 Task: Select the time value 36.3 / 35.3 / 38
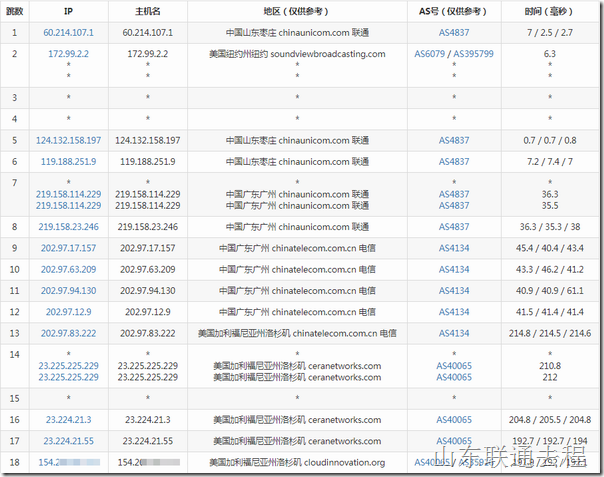[550, 227]
